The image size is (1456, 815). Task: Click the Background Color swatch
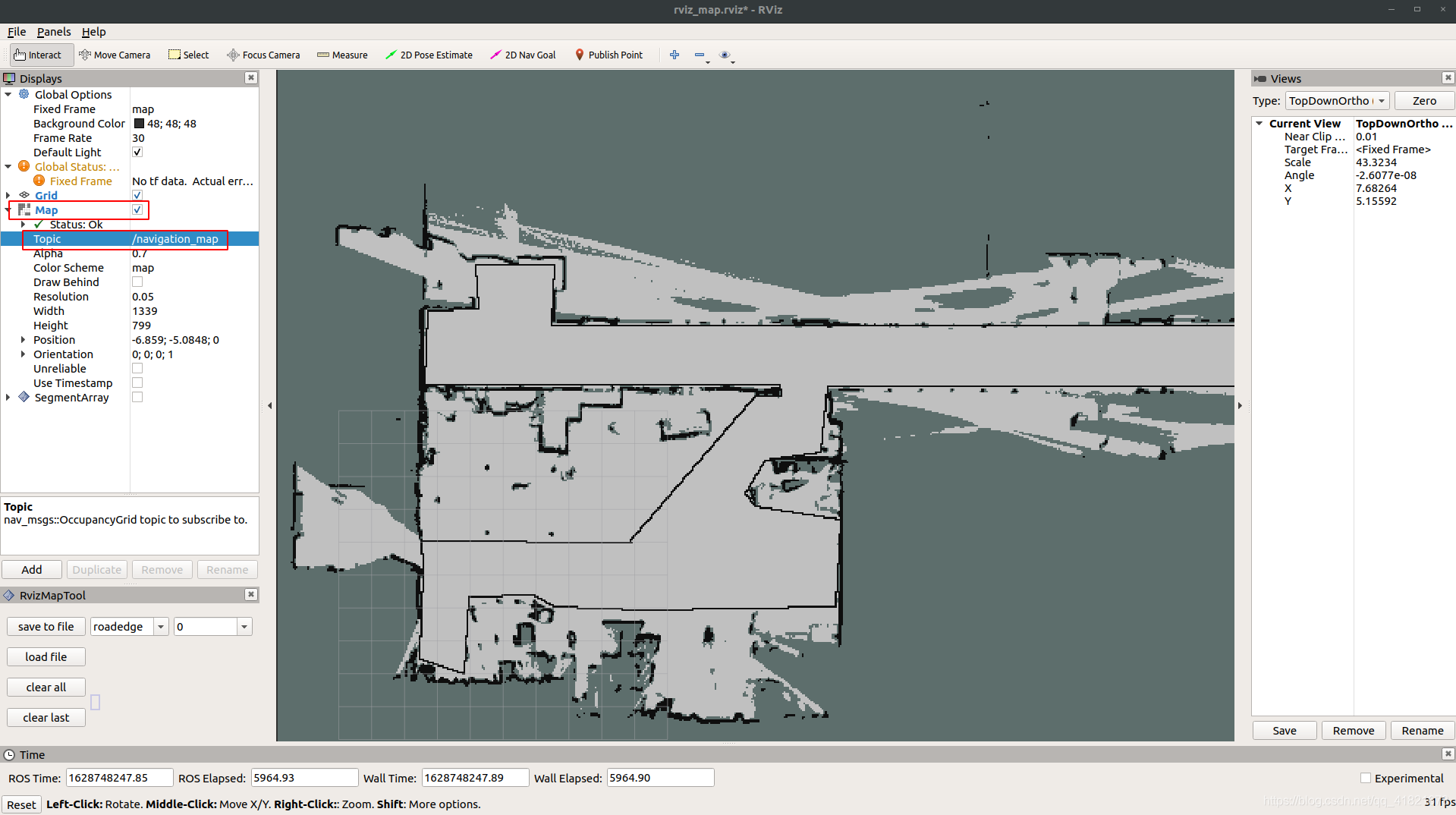point(139,123)
